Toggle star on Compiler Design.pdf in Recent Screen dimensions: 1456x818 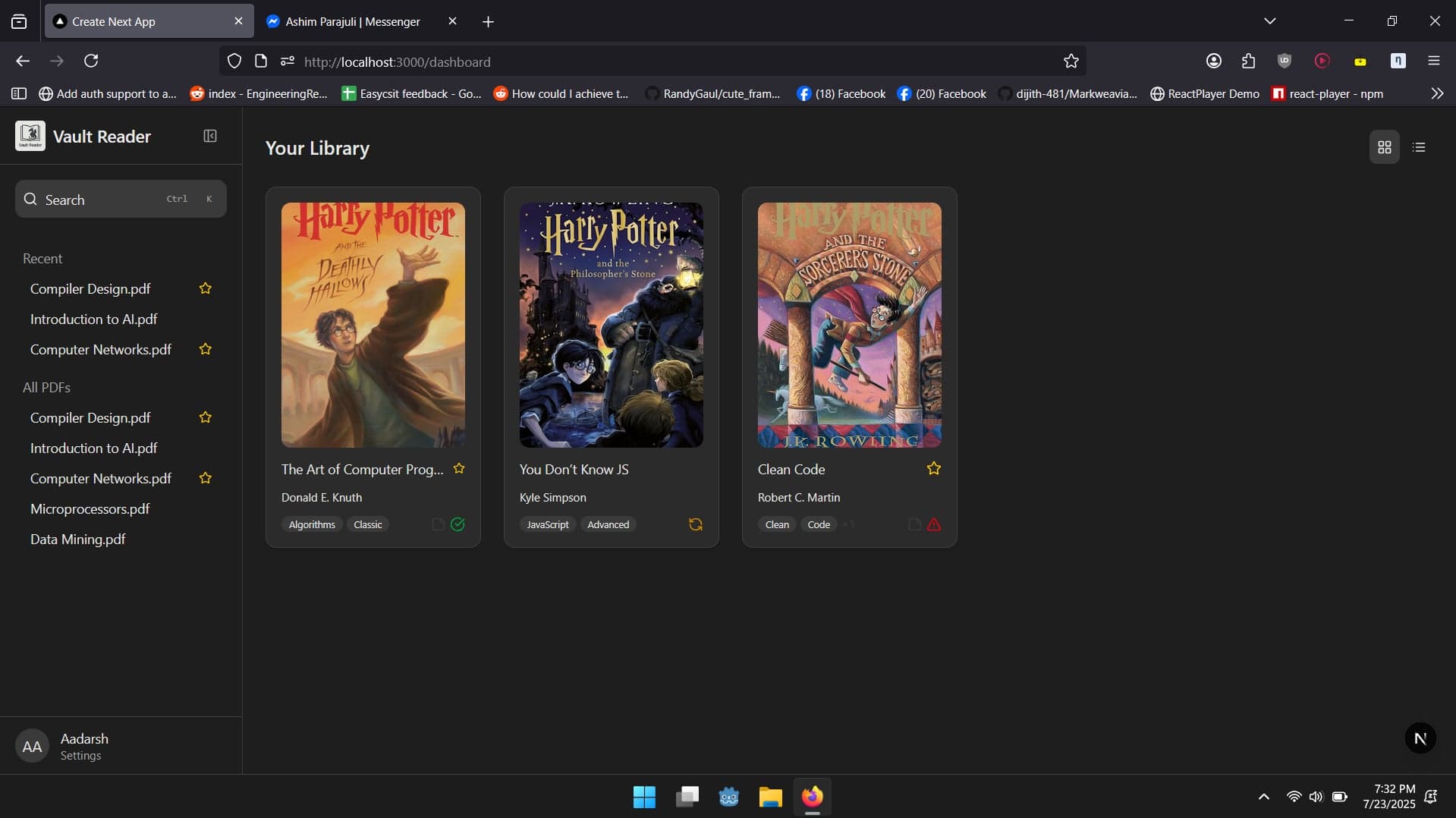point(205,288)
